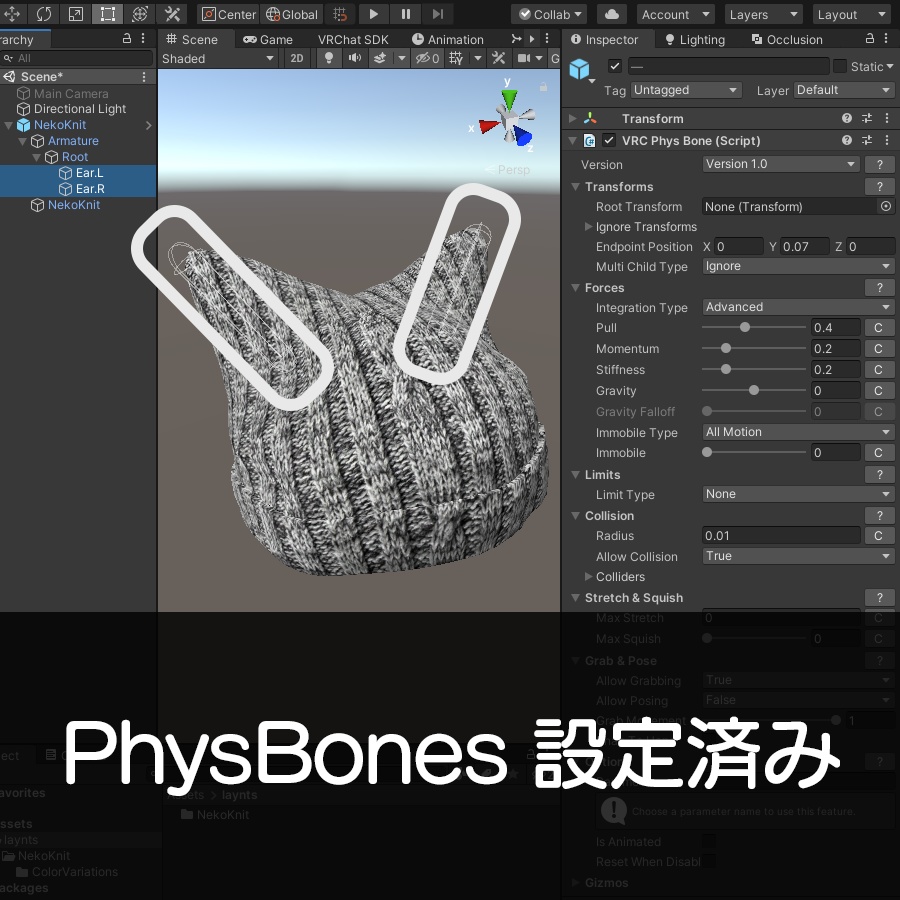900x900 pixels.
Task: Click Endpoint Position Y field
Action: click(x=805, y=247)
